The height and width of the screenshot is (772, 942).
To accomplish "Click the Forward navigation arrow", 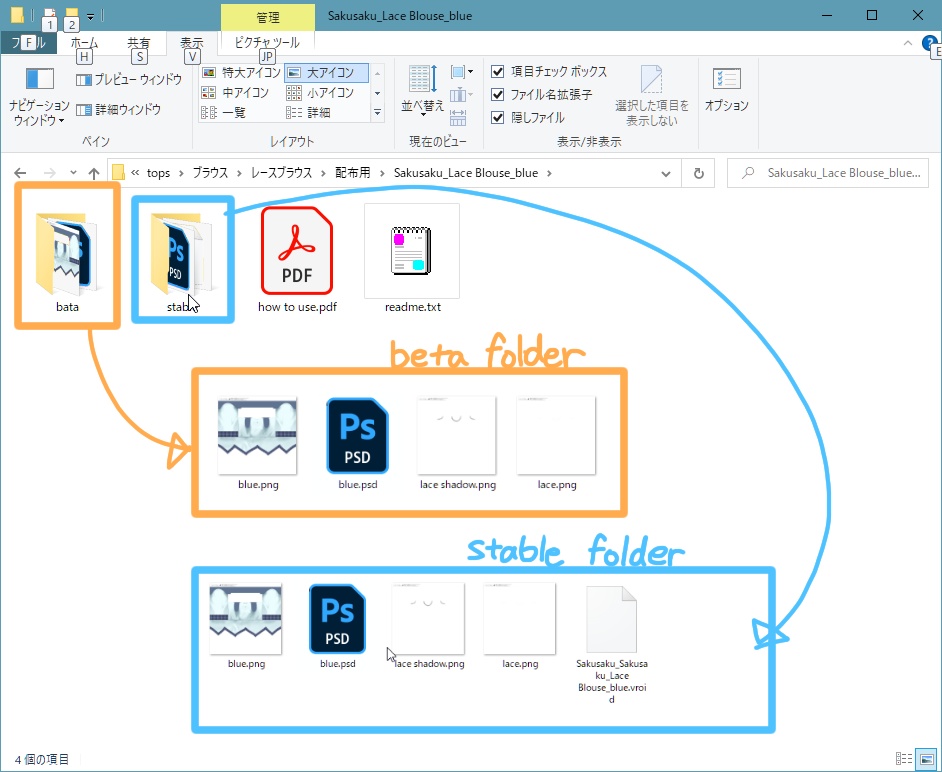I will pyautogui.click(x=49, y=173).
